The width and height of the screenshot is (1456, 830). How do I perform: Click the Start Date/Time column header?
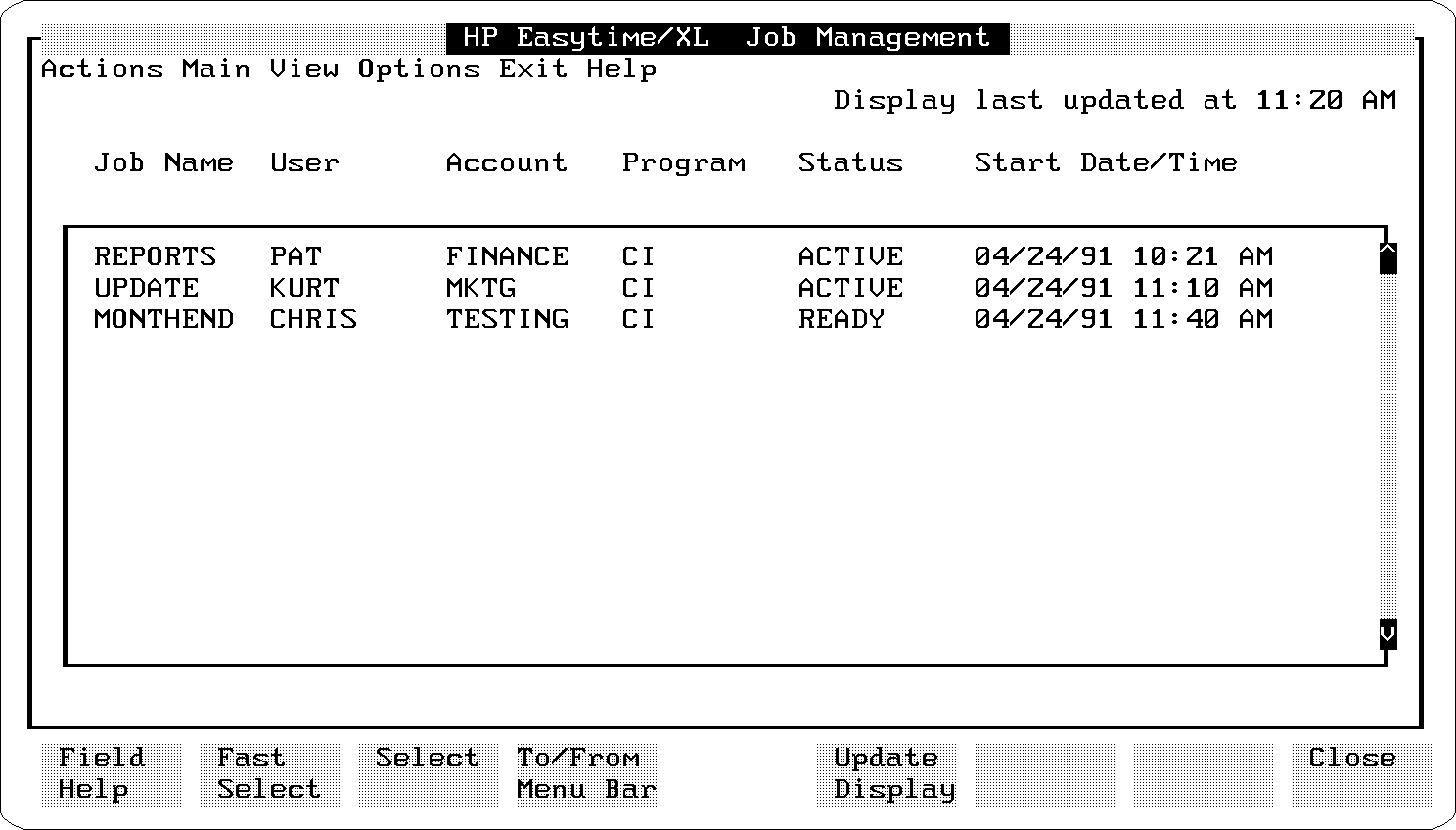click(1106, 162)
